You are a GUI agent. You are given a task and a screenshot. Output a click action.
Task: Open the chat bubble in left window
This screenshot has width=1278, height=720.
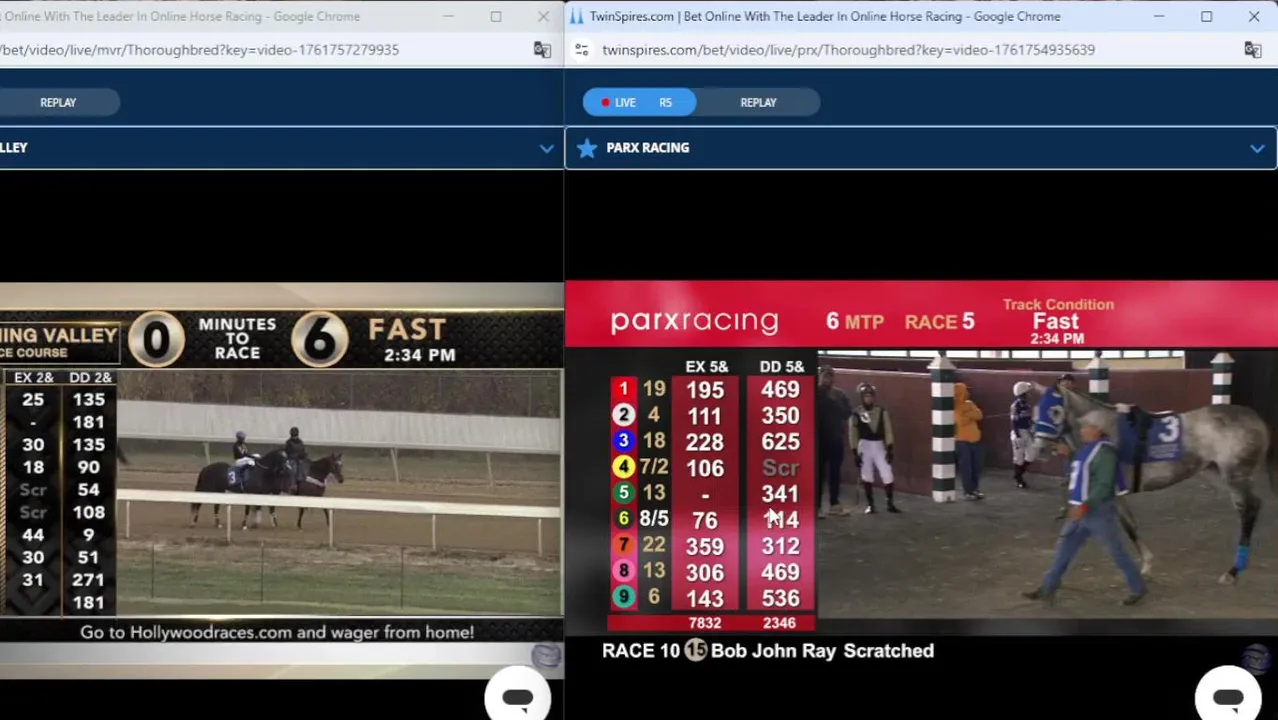point(517,697)
